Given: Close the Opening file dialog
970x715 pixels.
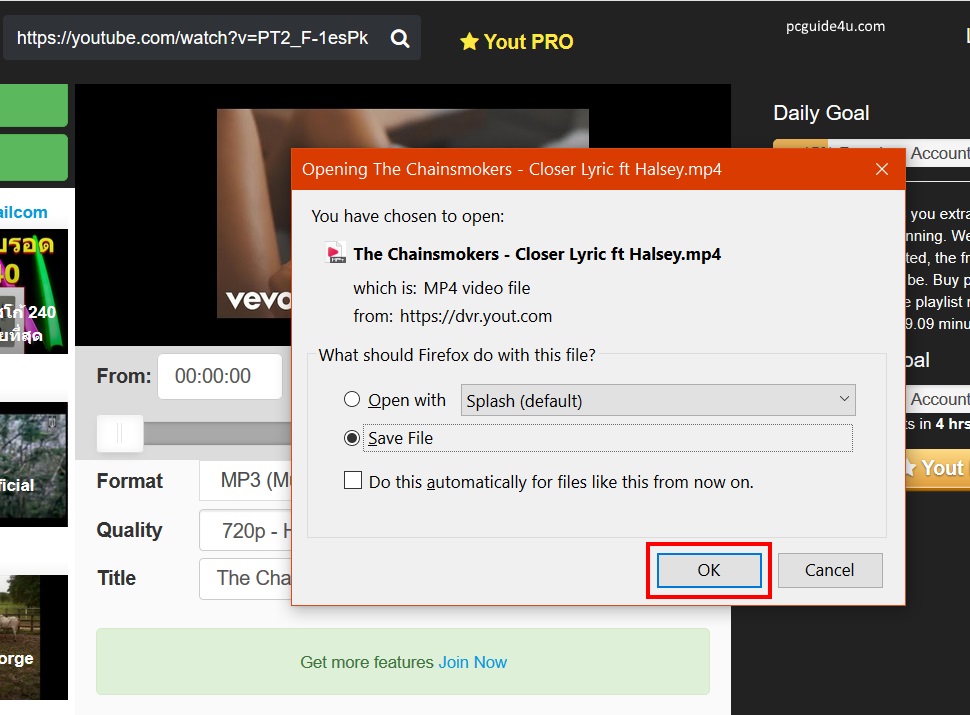Looking at the screenshot, I should click(881, 169).
